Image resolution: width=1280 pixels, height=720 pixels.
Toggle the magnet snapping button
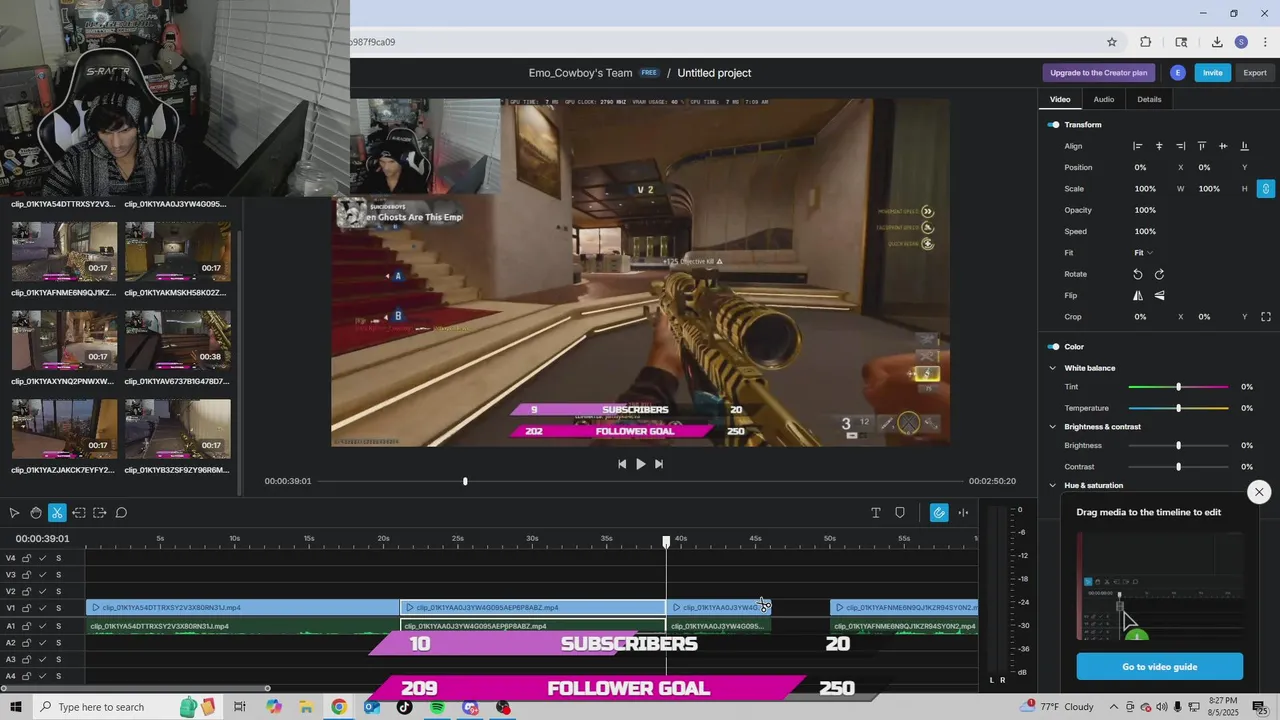tap(939, 513)
